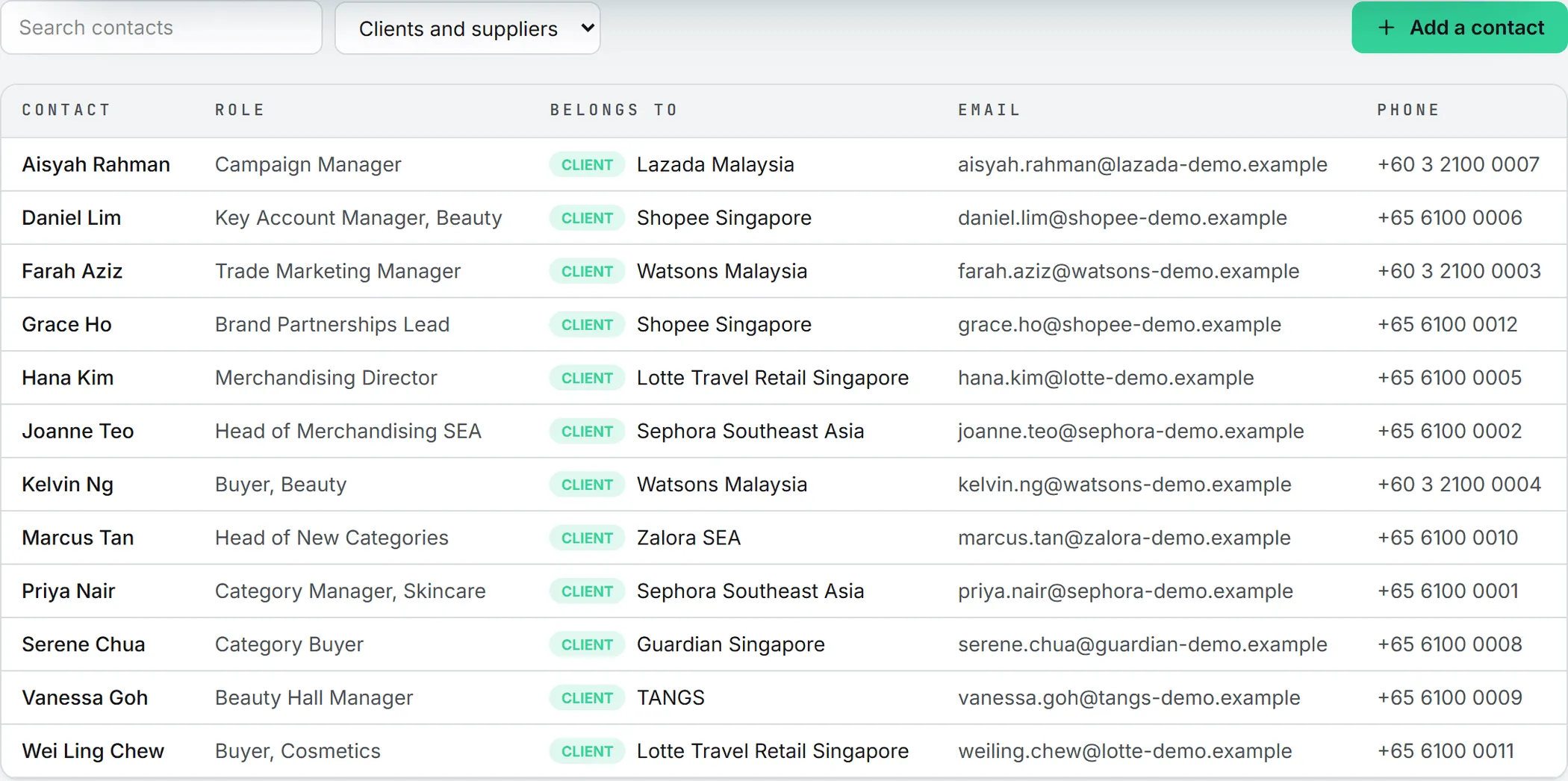Click Watsons Malaysia in Farah Aziz's row
Image resolution: width=1568 pixels, height=781 pixels.
coord(722,271)
